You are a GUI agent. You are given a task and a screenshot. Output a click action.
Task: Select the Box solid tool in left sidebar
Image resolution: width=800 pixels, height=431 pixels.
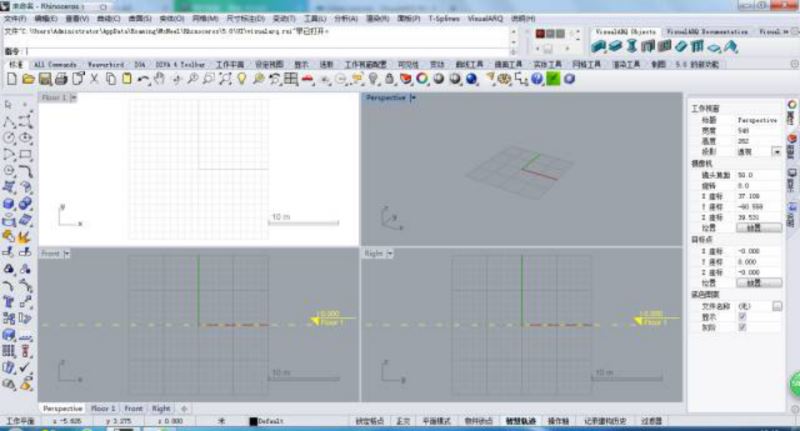point(9,204)
